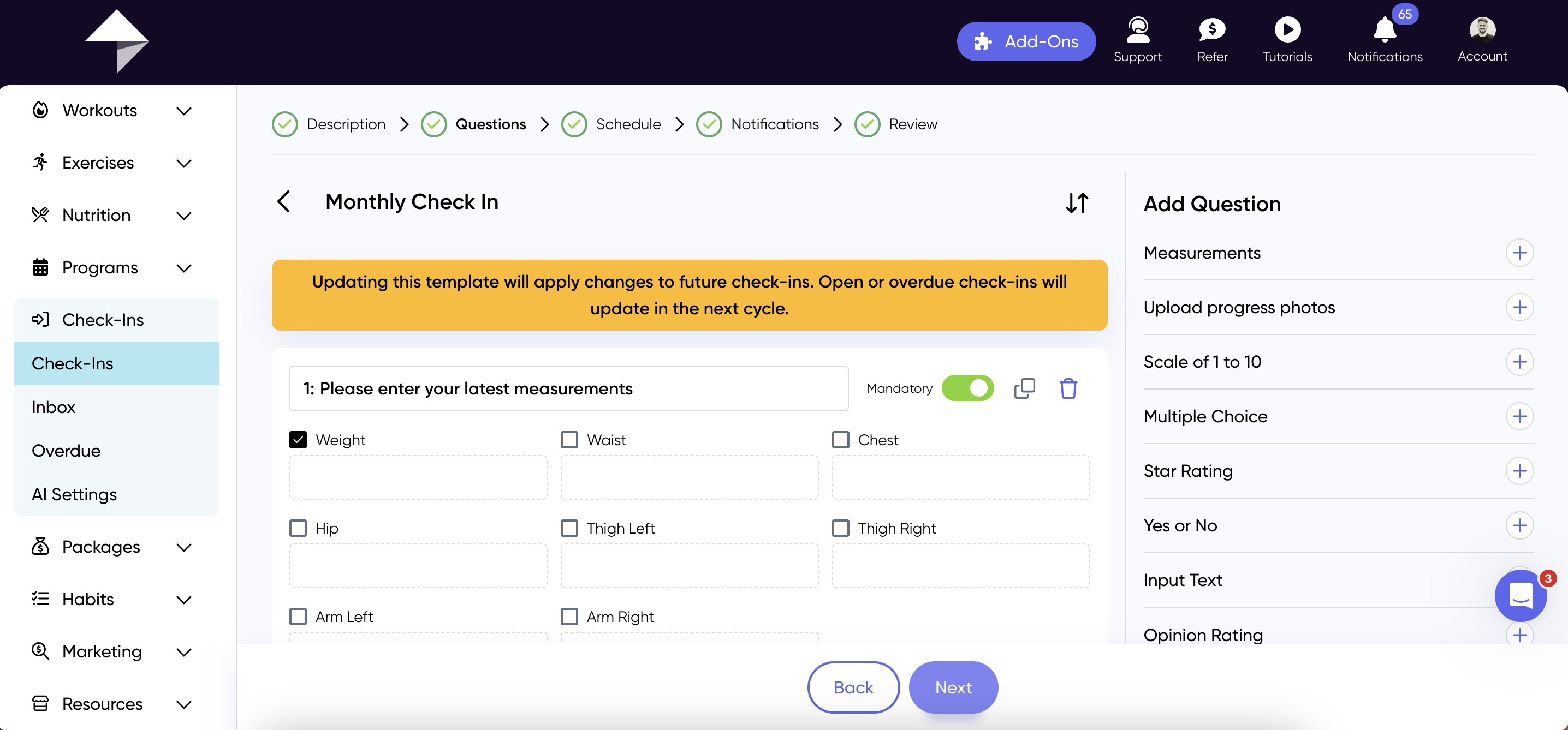This screenshot has height=730, width=1568.
Task: Check the Waist checkbox
Action: pyautogui.click(x=569, y=440)
